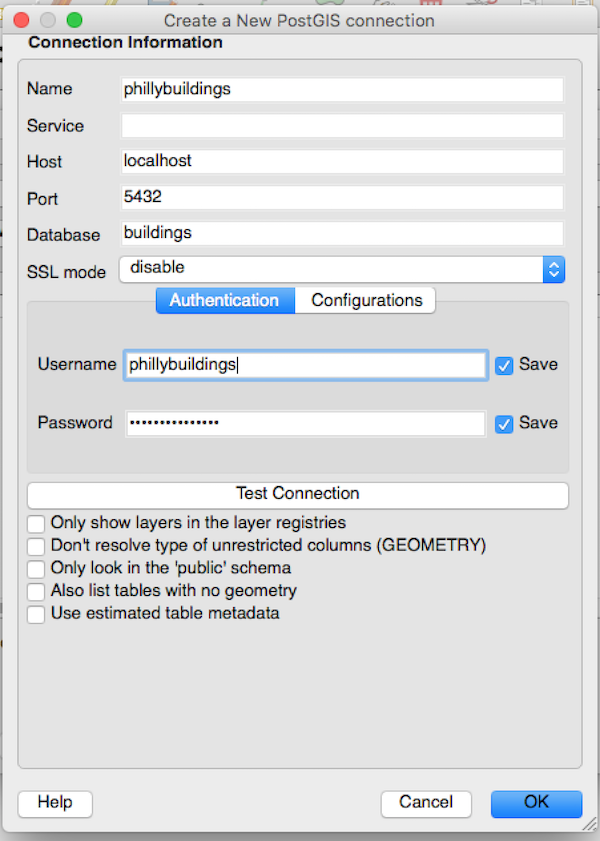Toggle the Save checkbox next to Username

point(505,365)
